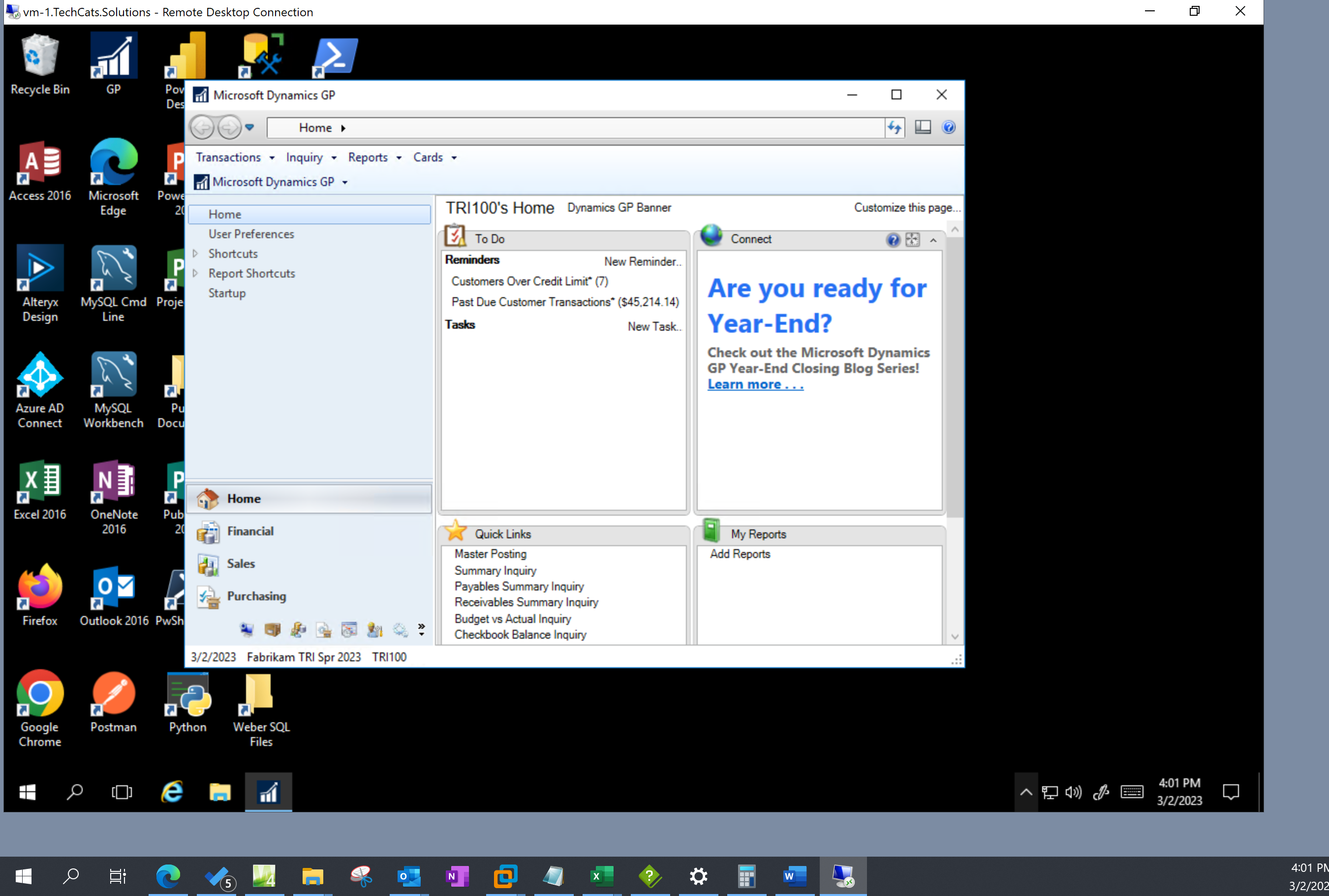Click the My Reports green book icon
1329x896 pixels.
coord(711,530)
